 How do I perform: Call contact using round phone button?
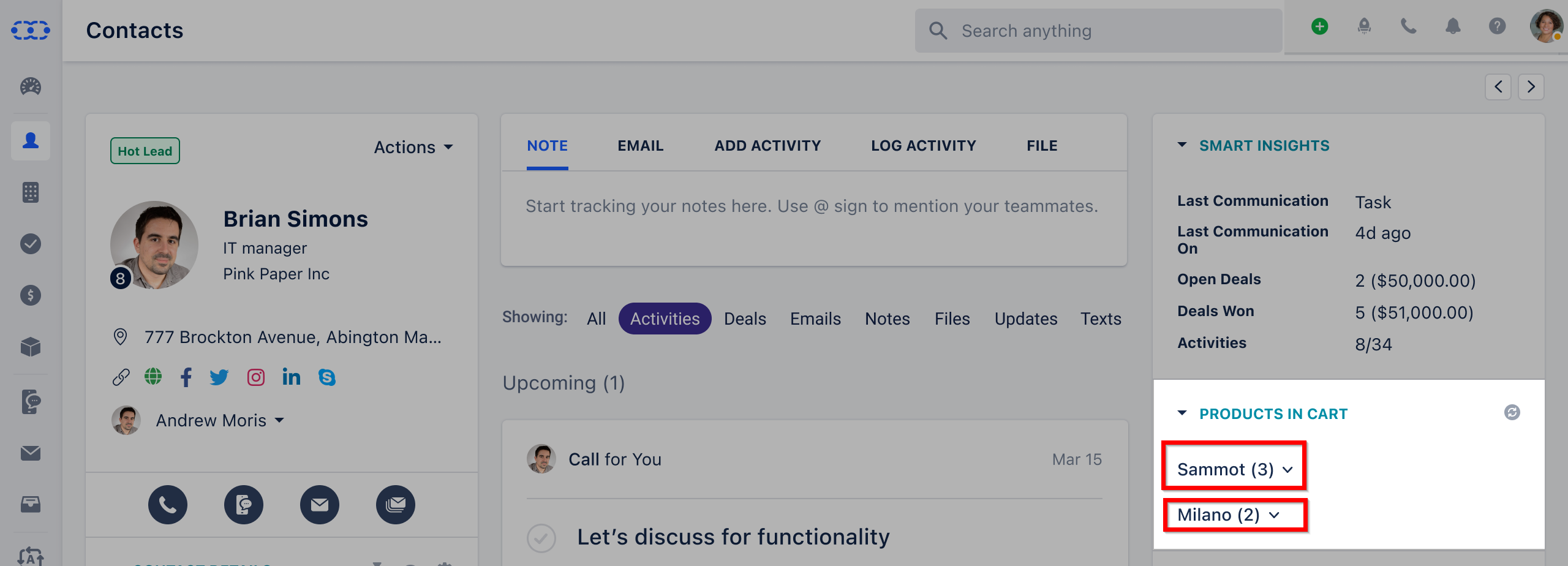tap(167, 505)
